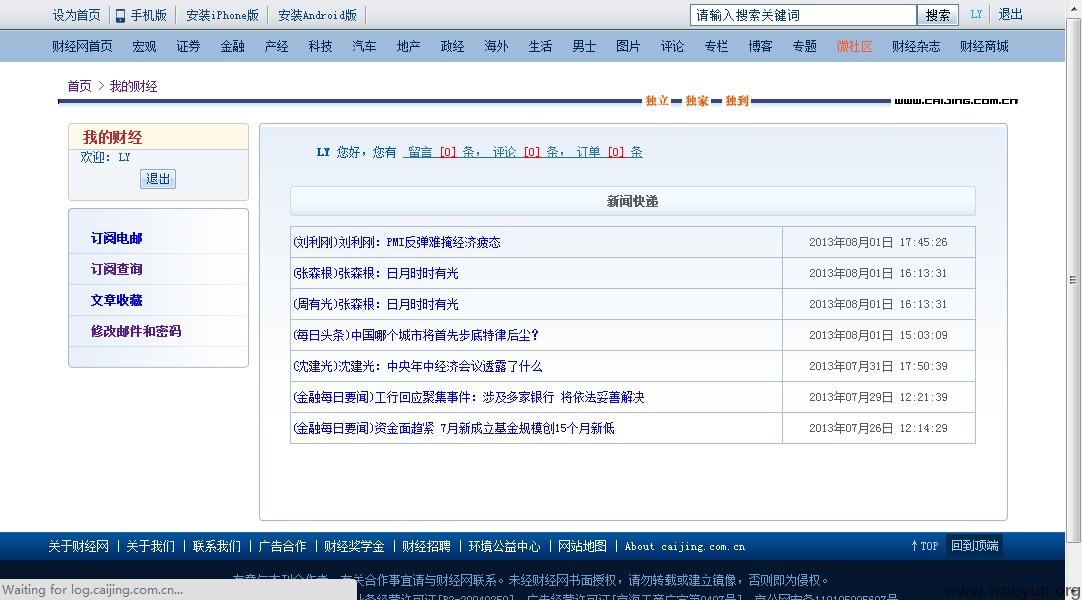Click the 退出 button in sidebar panel
Screen dimensions: 1082x600
click(158, 179)
